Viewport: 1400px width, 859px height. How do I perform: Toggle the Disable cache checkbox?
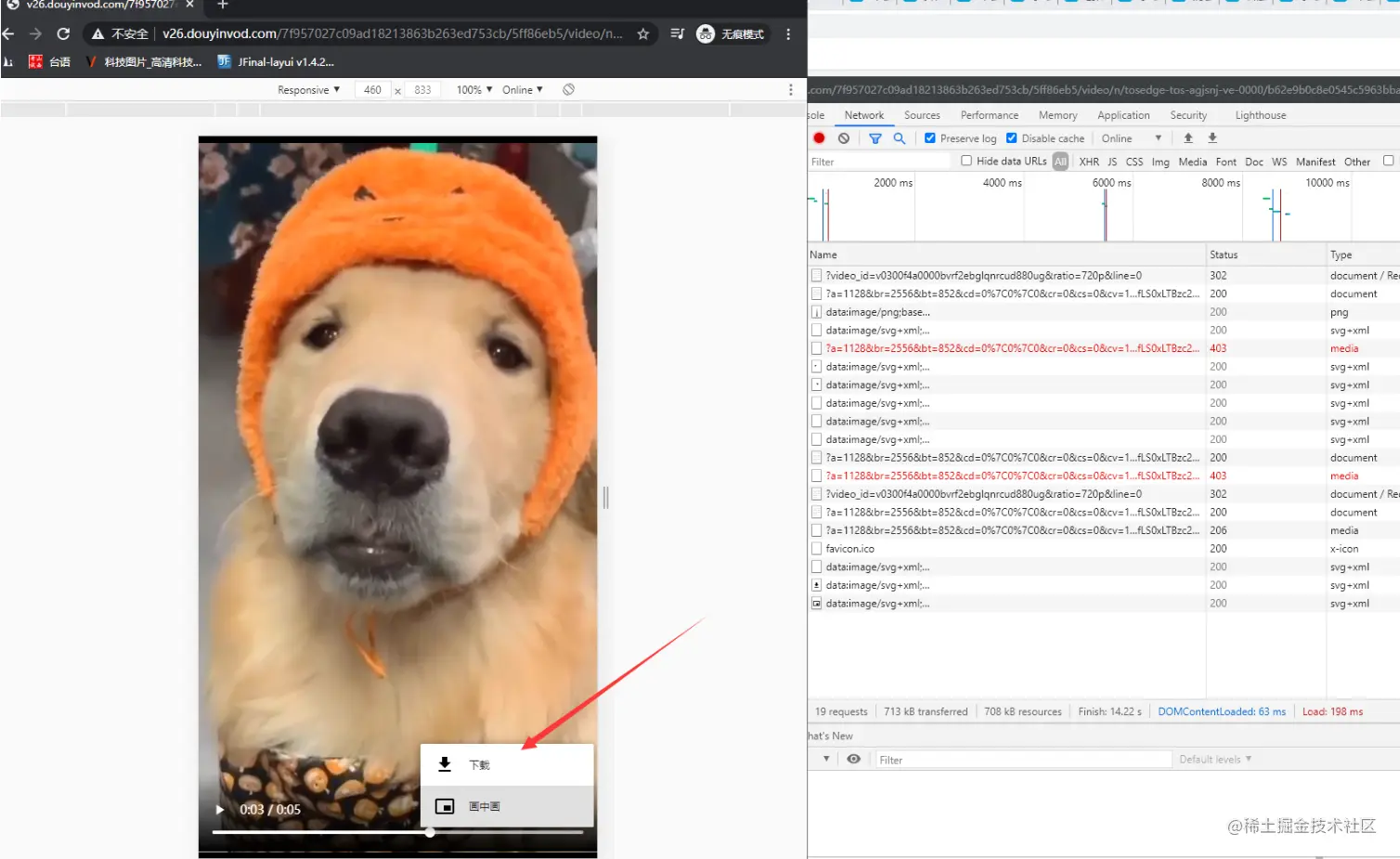(1012, 138)
